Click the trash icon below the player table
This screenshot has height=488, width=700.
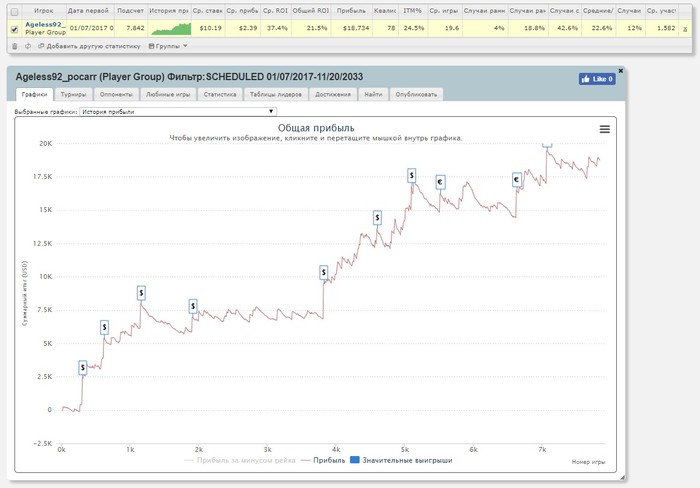click(14, 46)
